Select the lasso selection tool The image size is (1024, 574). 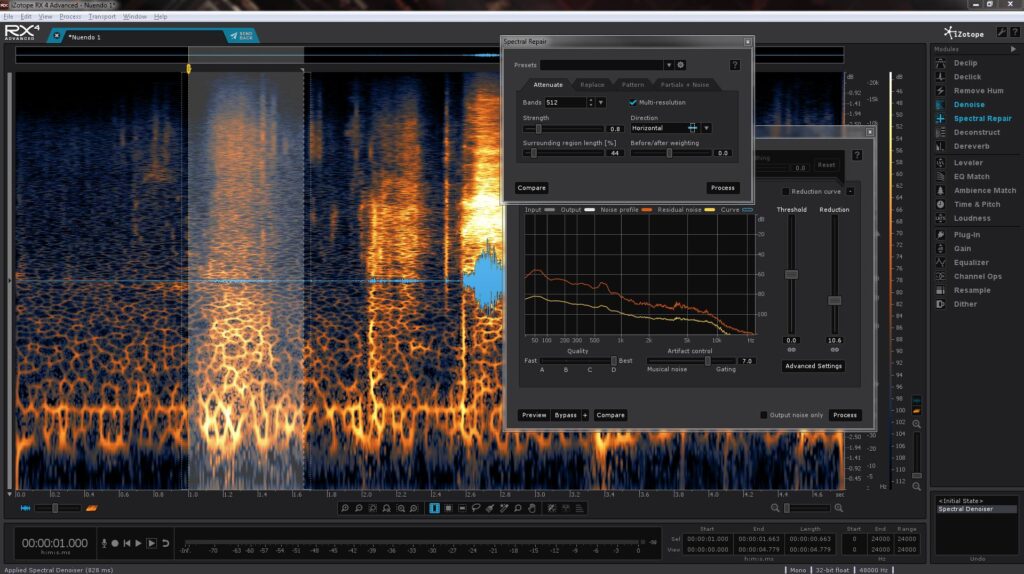[x=478, y=508]
